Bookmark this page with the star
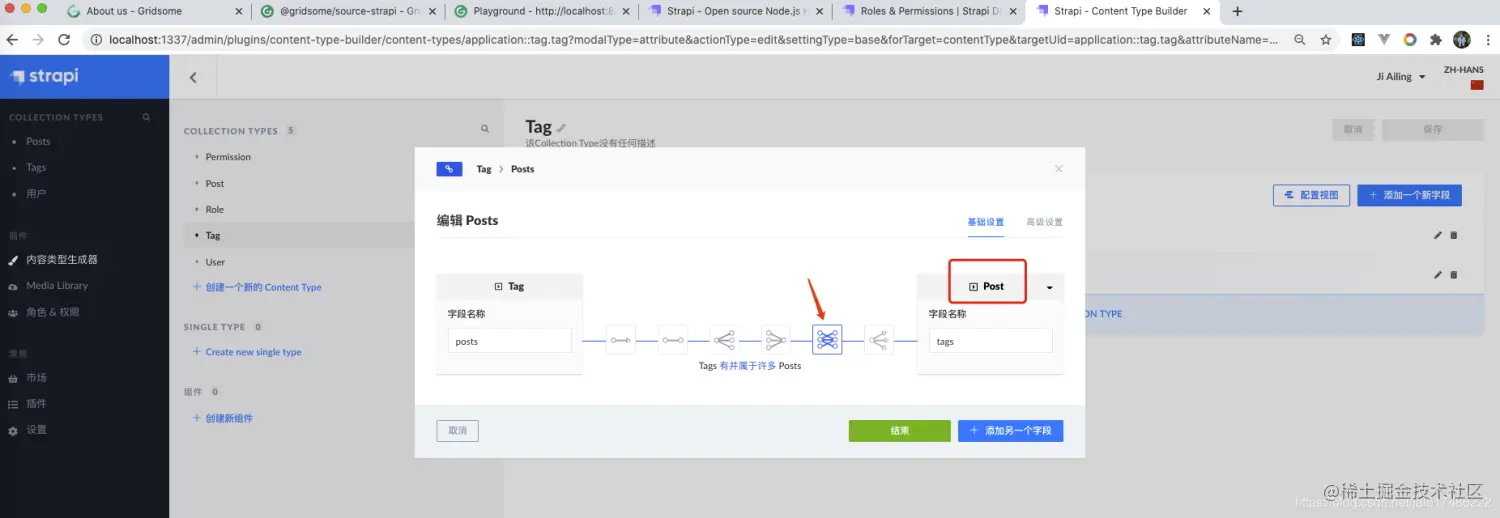Screen dimensions: 1500x518 (x=1326, y=40)
